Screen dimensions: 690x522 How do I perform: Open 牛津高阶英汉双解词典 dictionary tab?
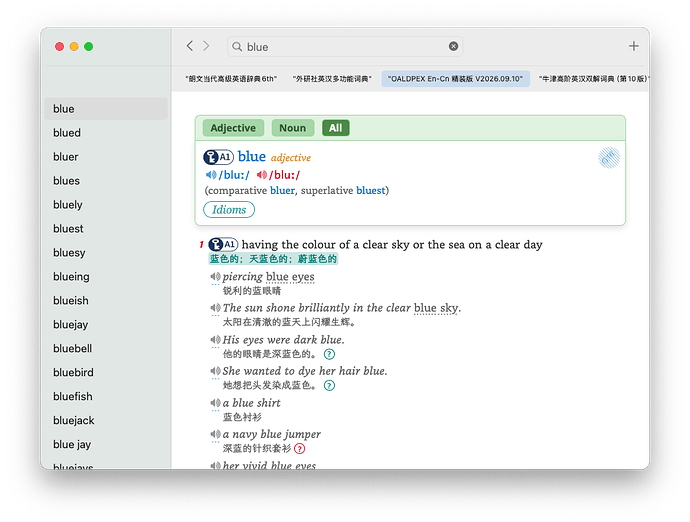click(x=593, y=79)
